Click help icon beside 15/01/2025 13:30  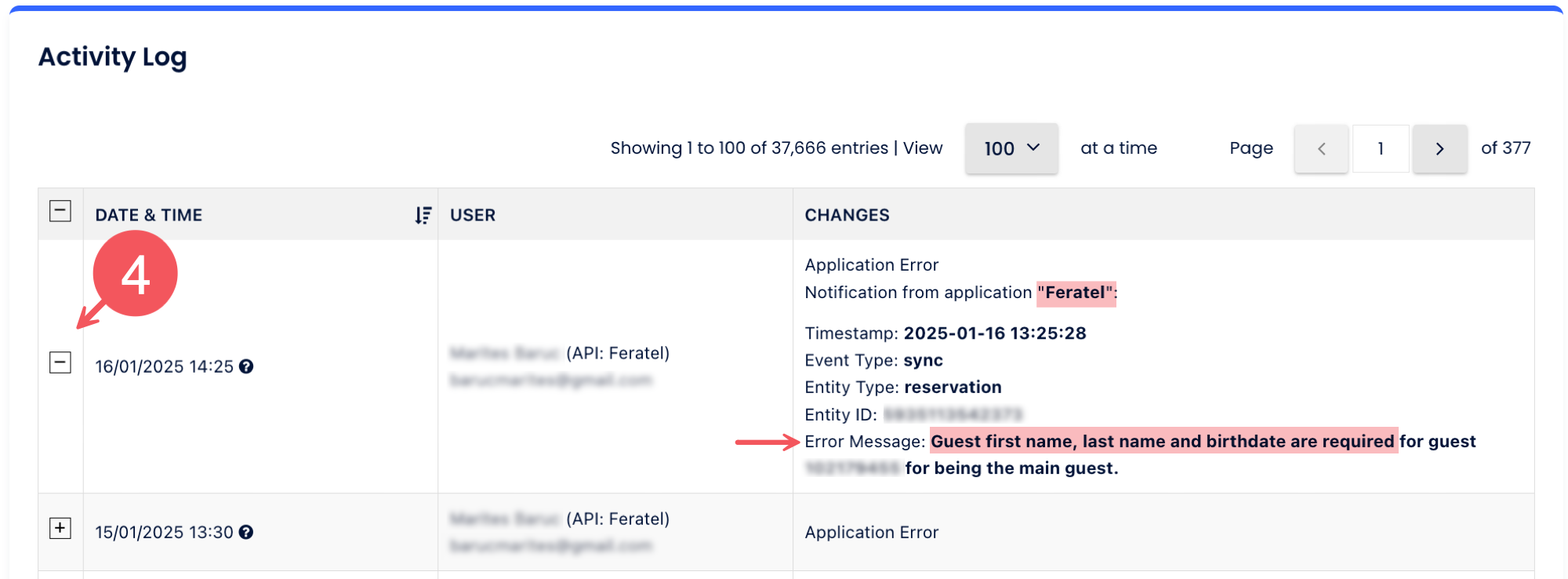[246, 532]
